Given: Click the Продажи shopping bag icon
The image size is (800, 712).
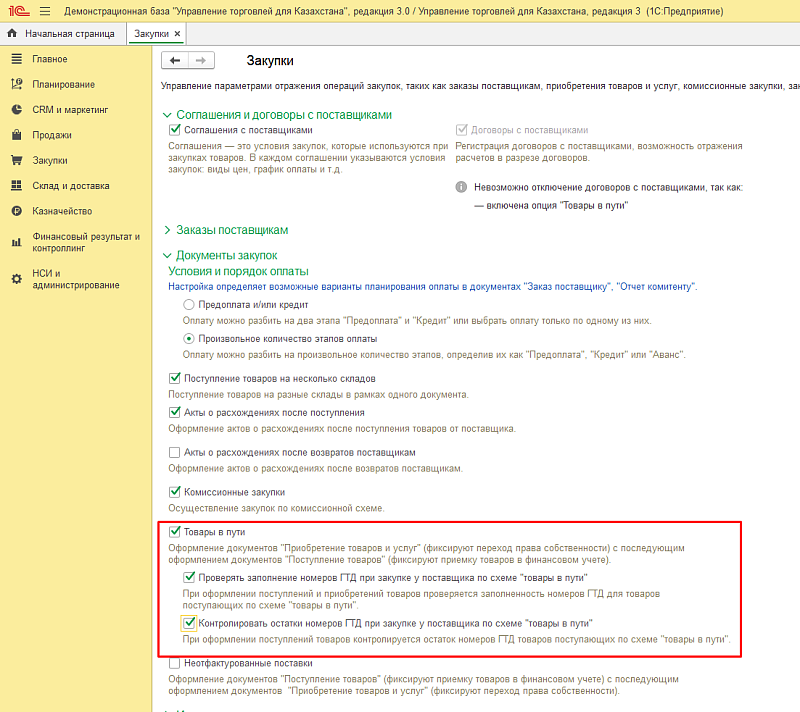Looking at the screenshot, I should click(16, 135).
